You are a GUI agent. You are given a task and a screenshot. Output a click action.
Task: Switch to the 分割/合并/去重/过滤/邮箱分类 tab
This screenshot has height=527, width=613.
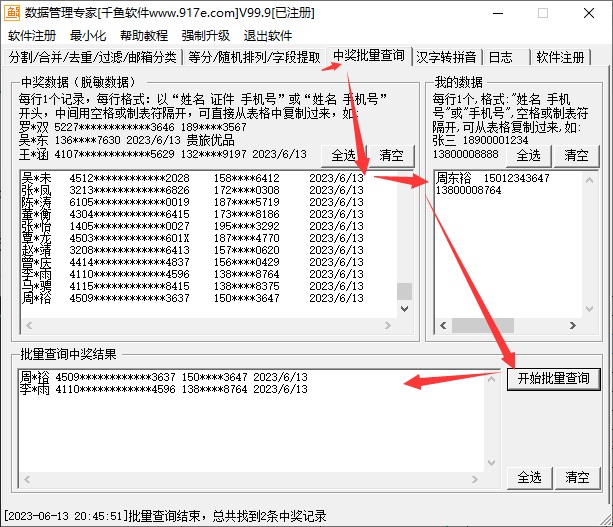pos(93,57)
